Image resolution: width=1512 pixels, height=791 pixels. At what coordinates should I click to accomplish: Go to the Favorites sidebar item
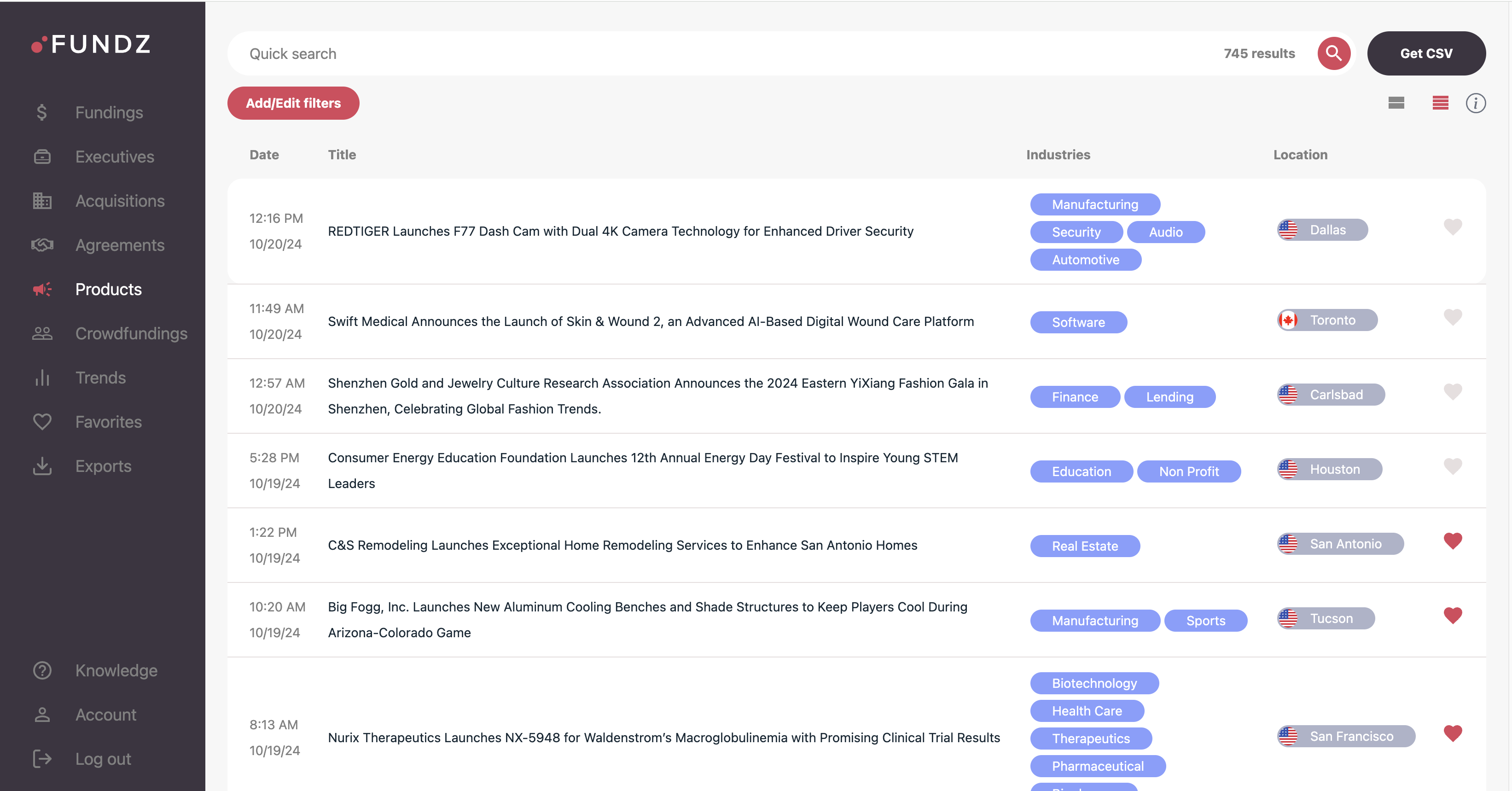coord(109,422)
